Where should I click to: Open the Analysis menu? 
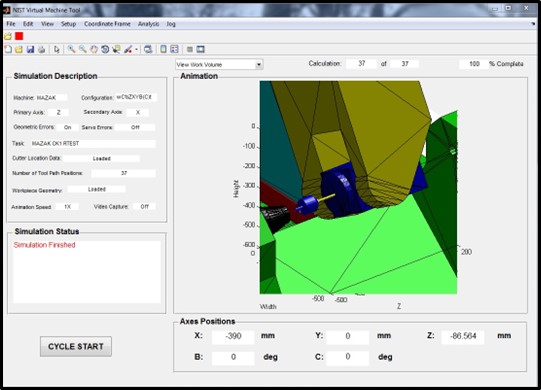[148, 24]
